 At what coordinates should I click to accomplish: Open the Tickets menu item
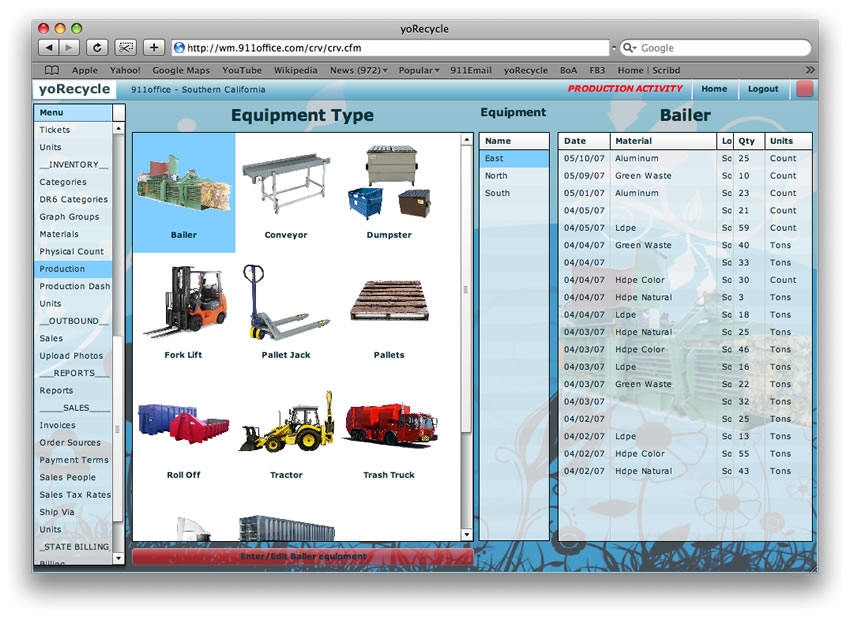(x=55, y=130)
